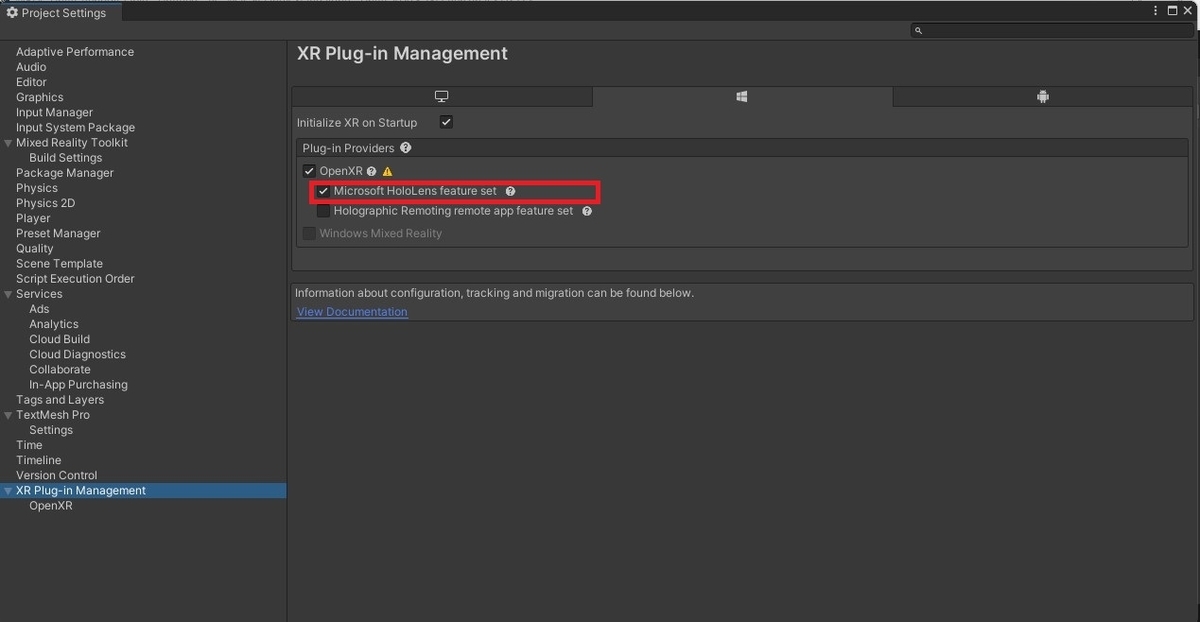Enable Holographic Remoting remote app feature set
The height and width of the screenshot is (622, 1200).
[323, 211]
